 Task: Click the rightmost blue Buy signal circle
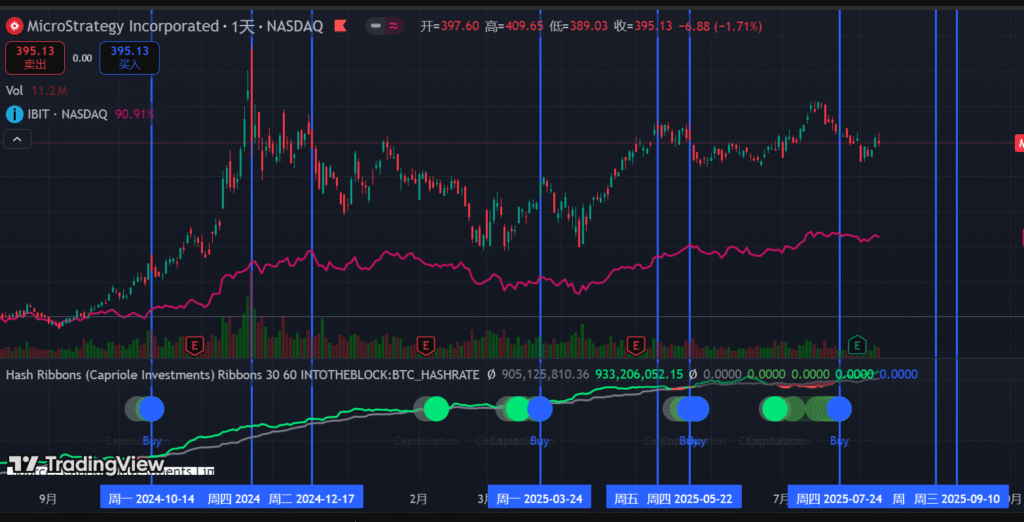(838, 408)
